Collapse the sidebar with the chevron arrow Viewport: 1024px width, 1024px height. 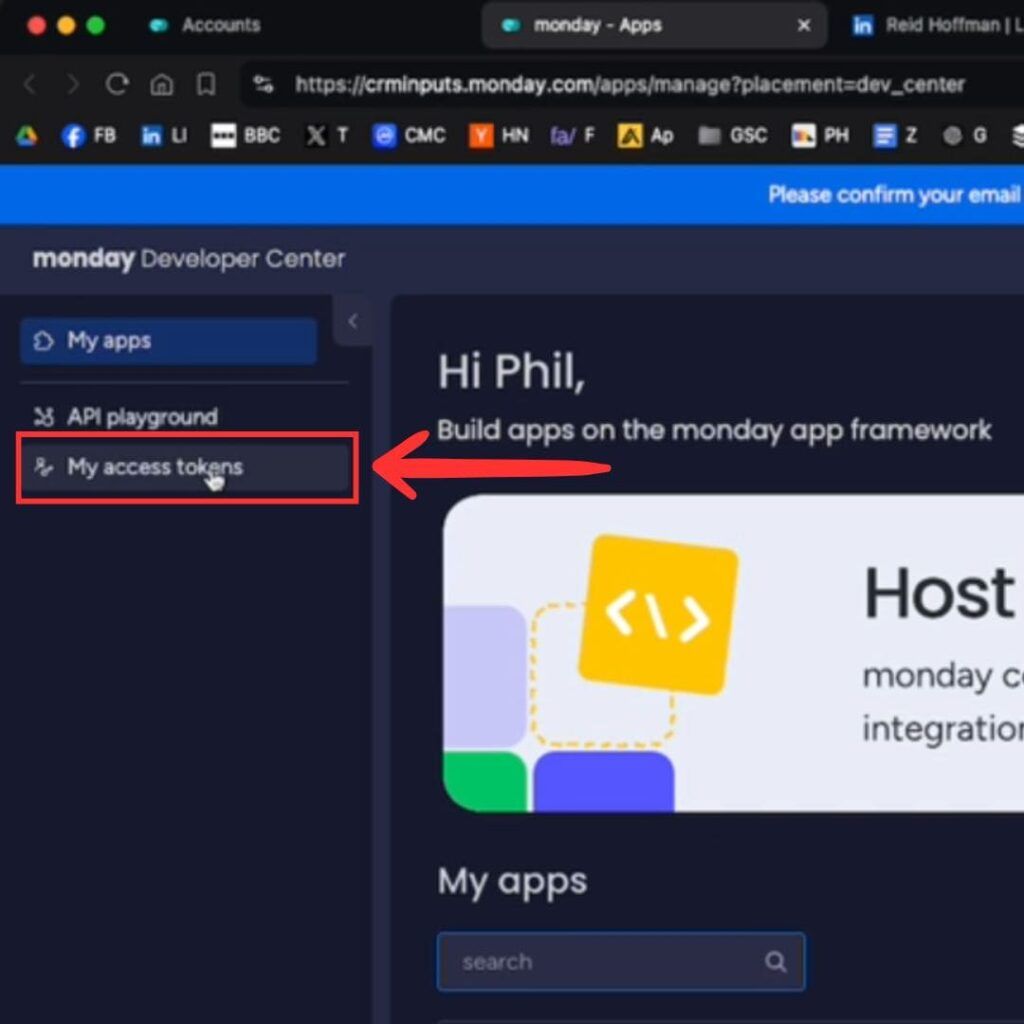pyautogui.click(x=353, y=321)
